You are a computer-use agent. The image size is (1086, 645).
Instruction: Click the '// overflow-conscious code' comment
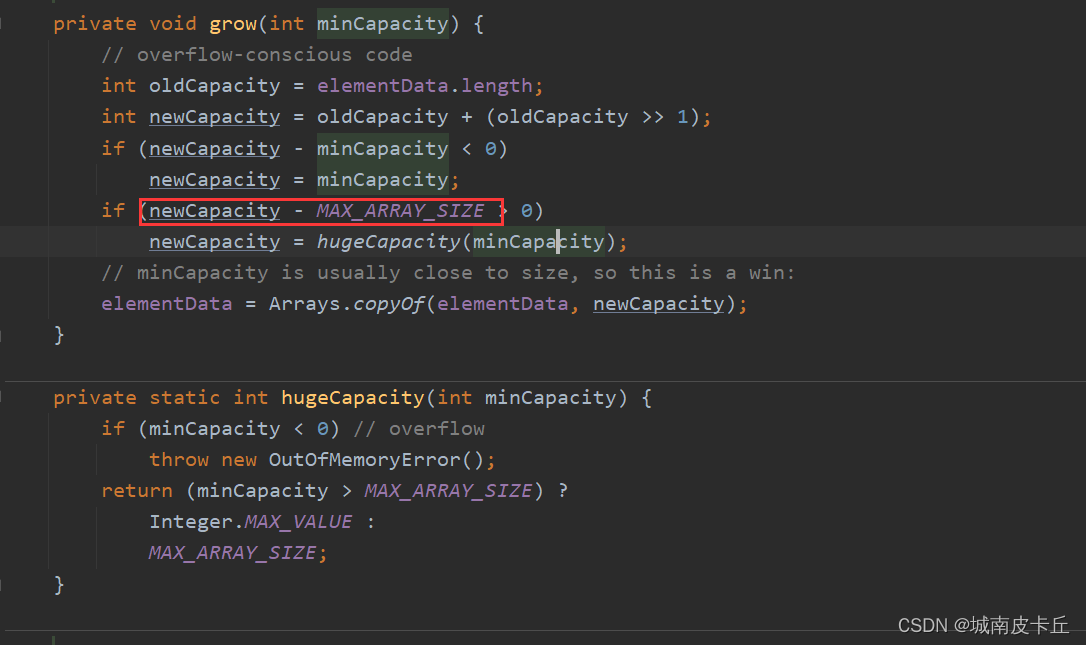pyautogui.click(x=257, y=55)
